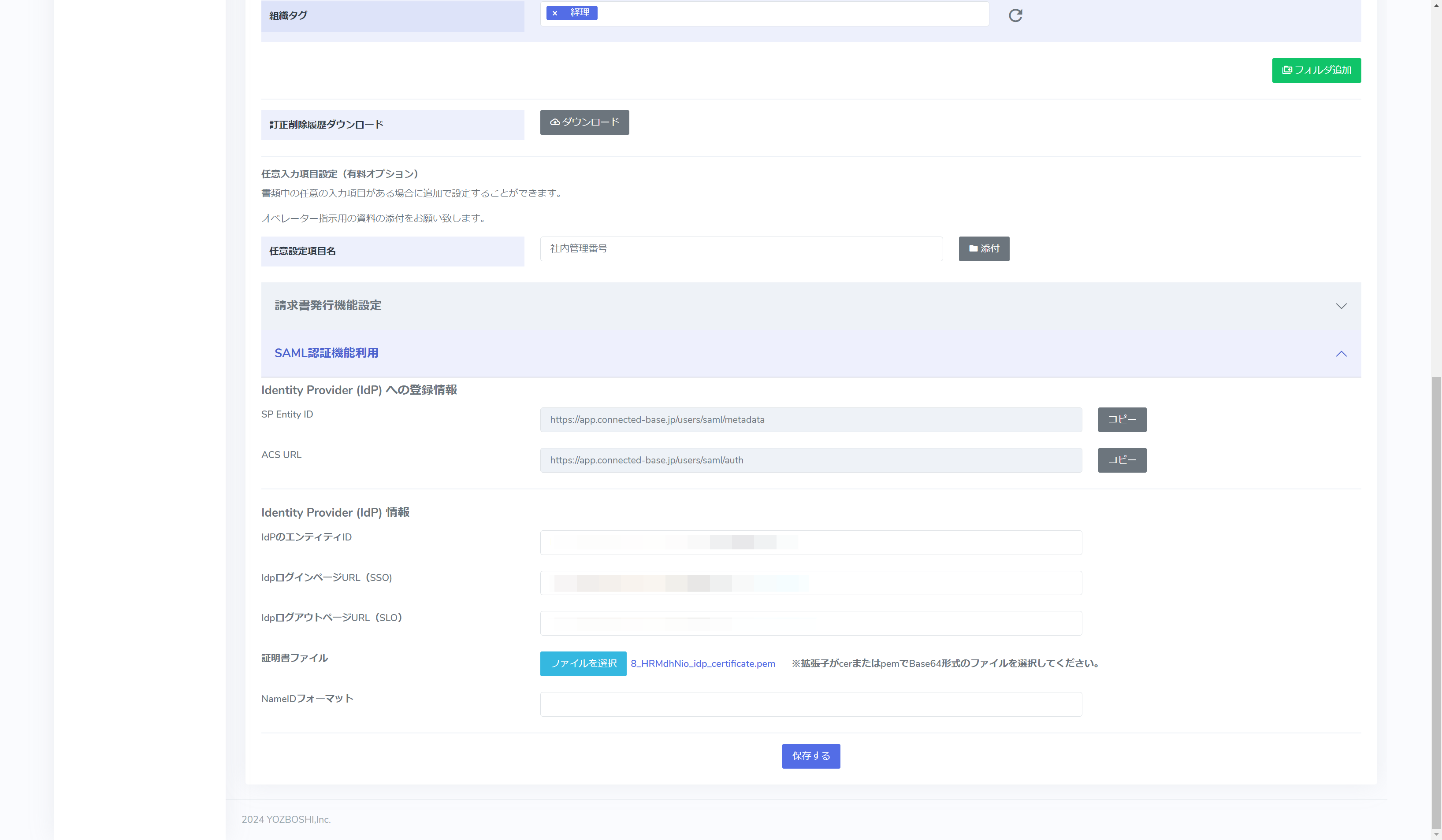Click inside the 組織タグ tag input field
This screenshot has height=840, width=1442.
(x=764, y=14)
